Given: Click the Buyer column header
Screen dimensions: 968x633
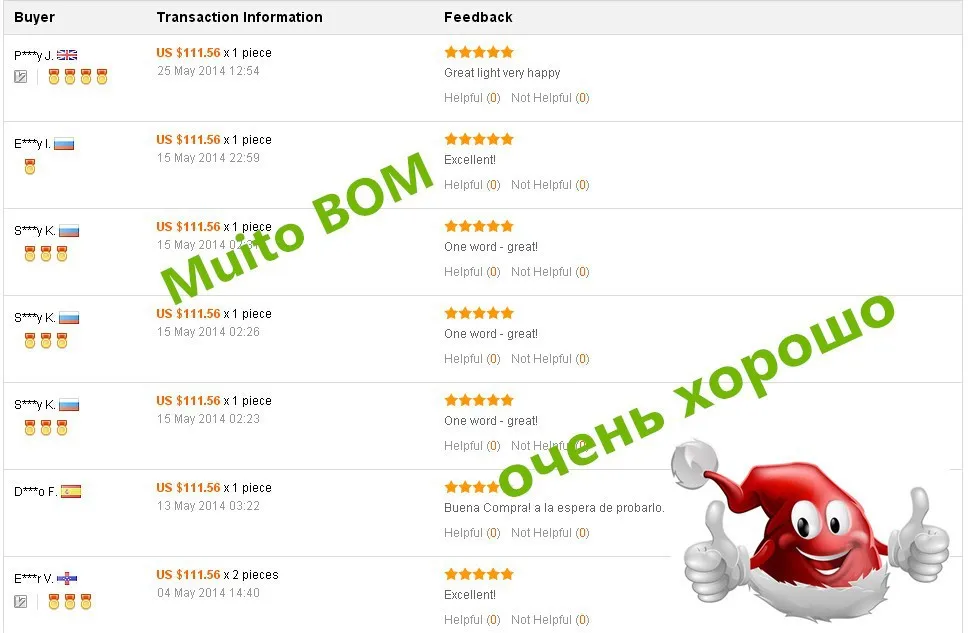Looking at the screenshot, I should (x=35, y=17).
